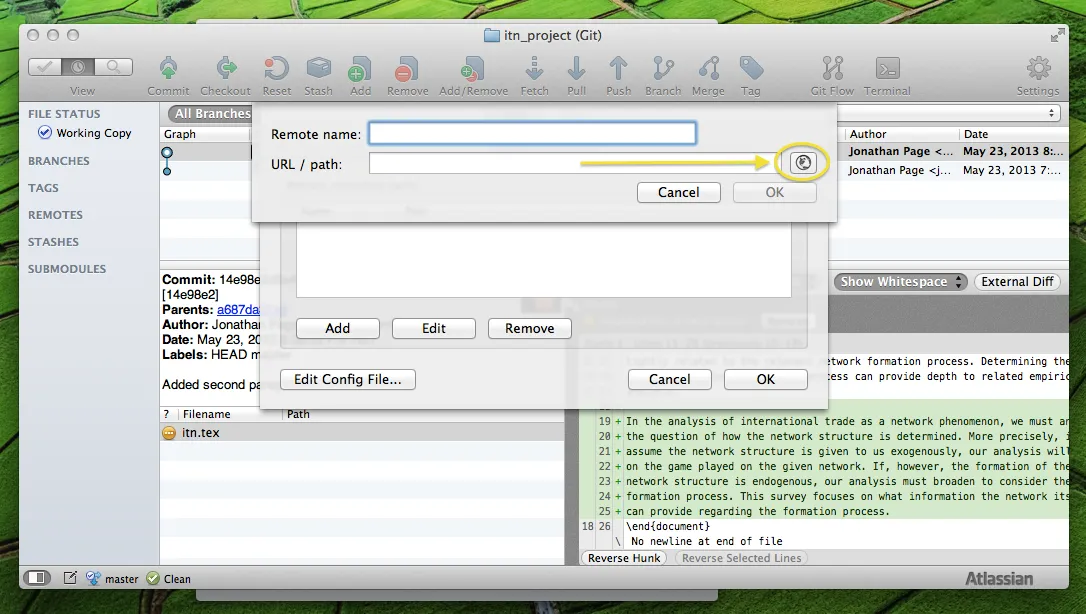Open Settings from the toolbar
The height and width of the screenshot is (614, 1086).
click(x=1038, y=69)
